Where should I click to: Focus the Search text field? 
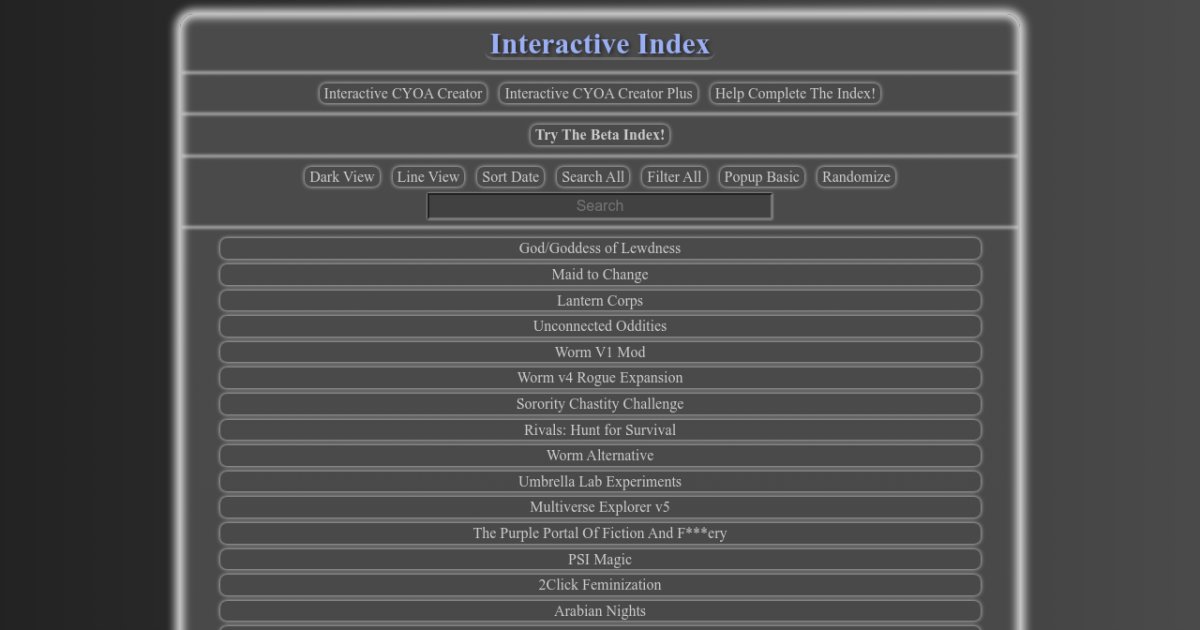pyautogui.click(x=600, y=206)
